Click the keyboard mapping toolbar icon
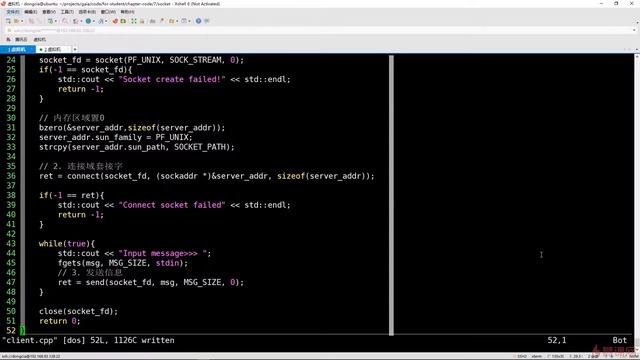640x360 pixels. tap(152, 21)
